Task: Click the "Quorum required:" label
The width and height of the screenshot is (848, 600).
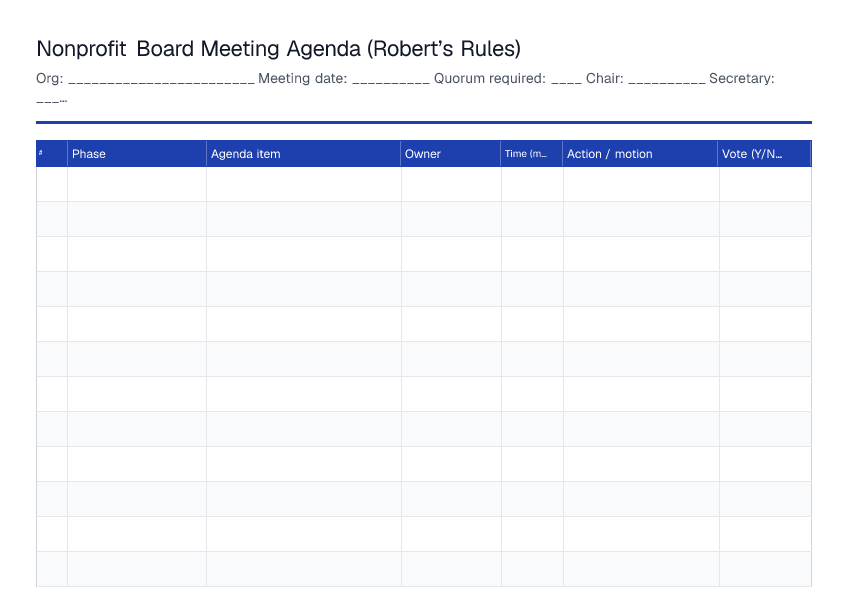Action: tap(489, 78)
